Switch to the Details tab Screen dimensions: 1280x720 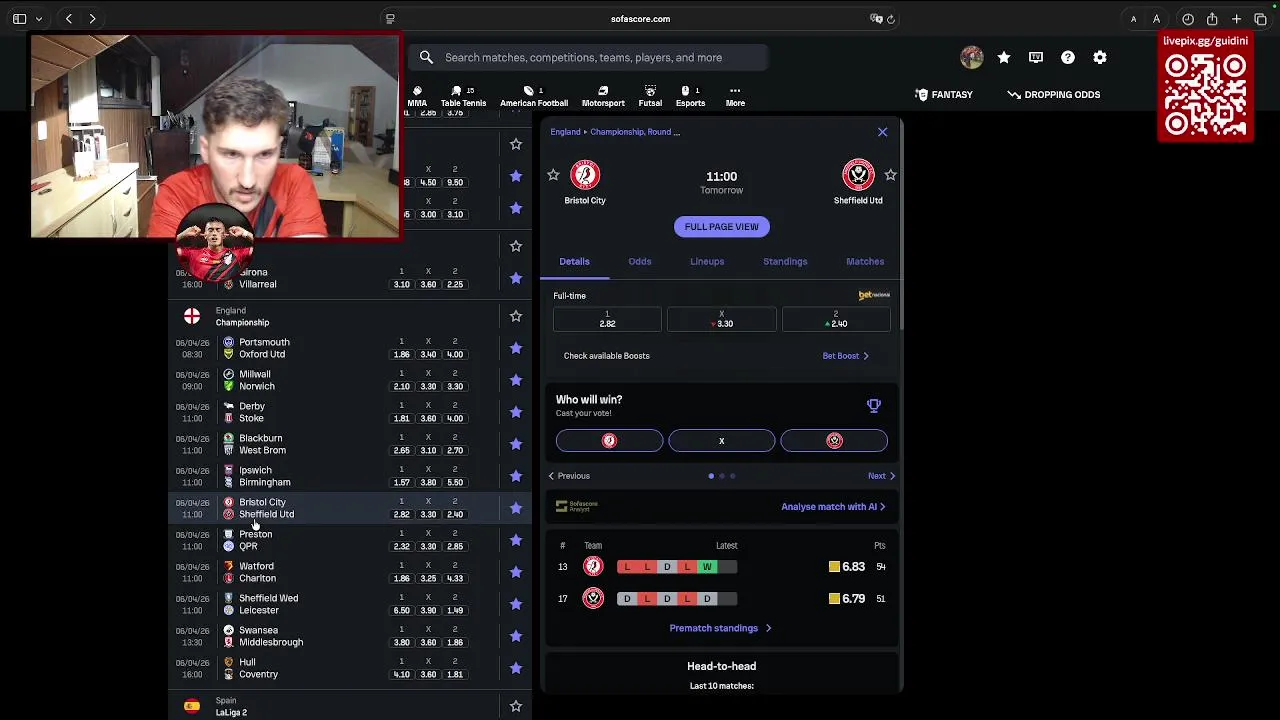pos(574,262)
